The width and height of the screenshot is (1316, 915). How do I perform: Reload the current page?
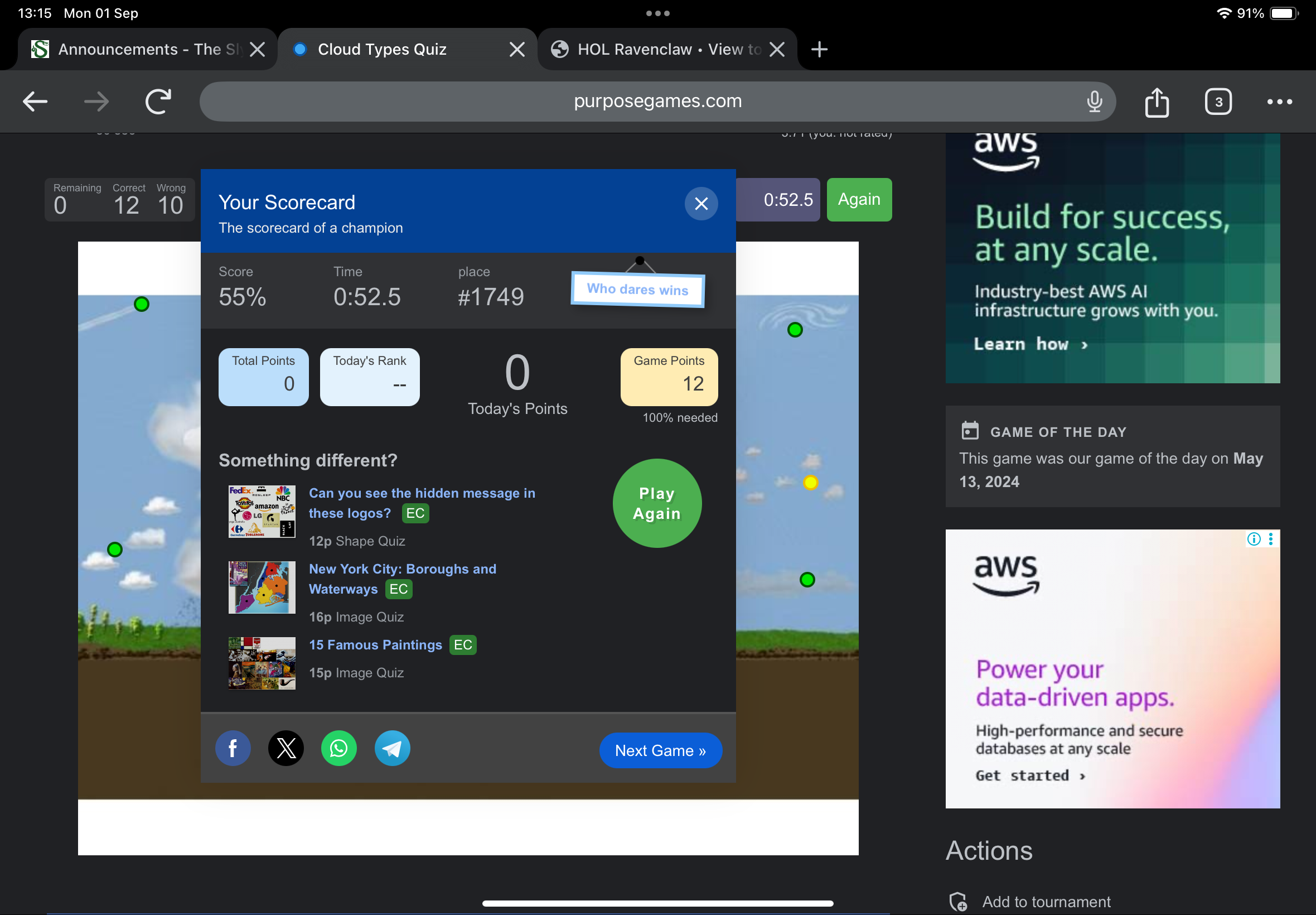click(158, 102)
